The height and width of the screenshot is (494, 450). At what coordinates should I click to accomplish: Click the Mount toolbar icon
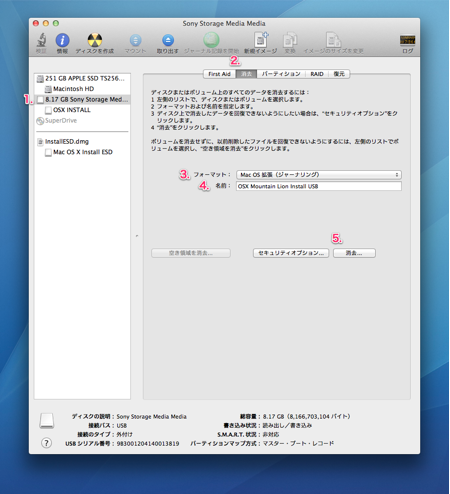pyautogui.click(x=135, y=40)
